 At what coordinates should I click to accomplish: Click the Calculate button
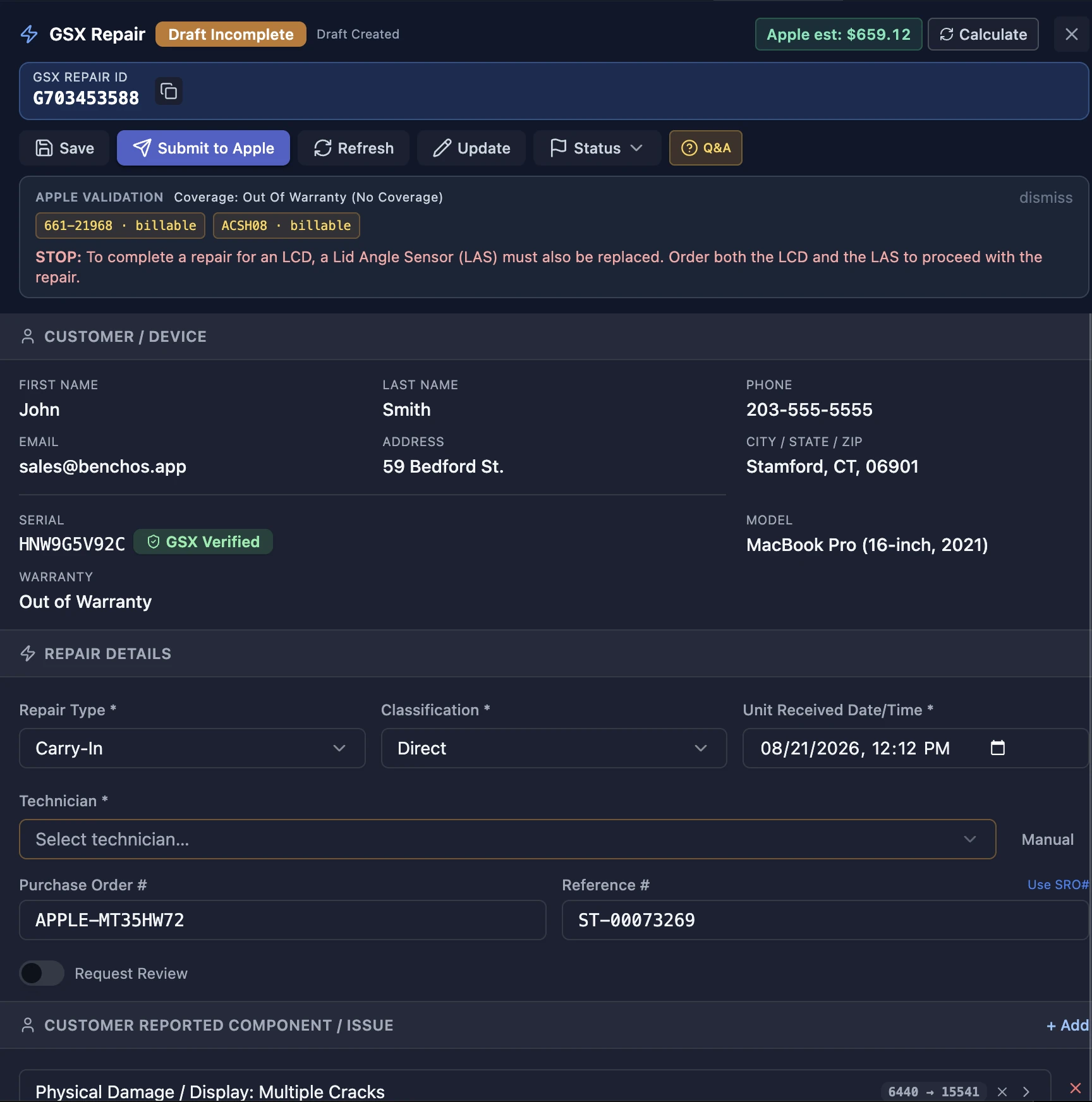[983, 34]
